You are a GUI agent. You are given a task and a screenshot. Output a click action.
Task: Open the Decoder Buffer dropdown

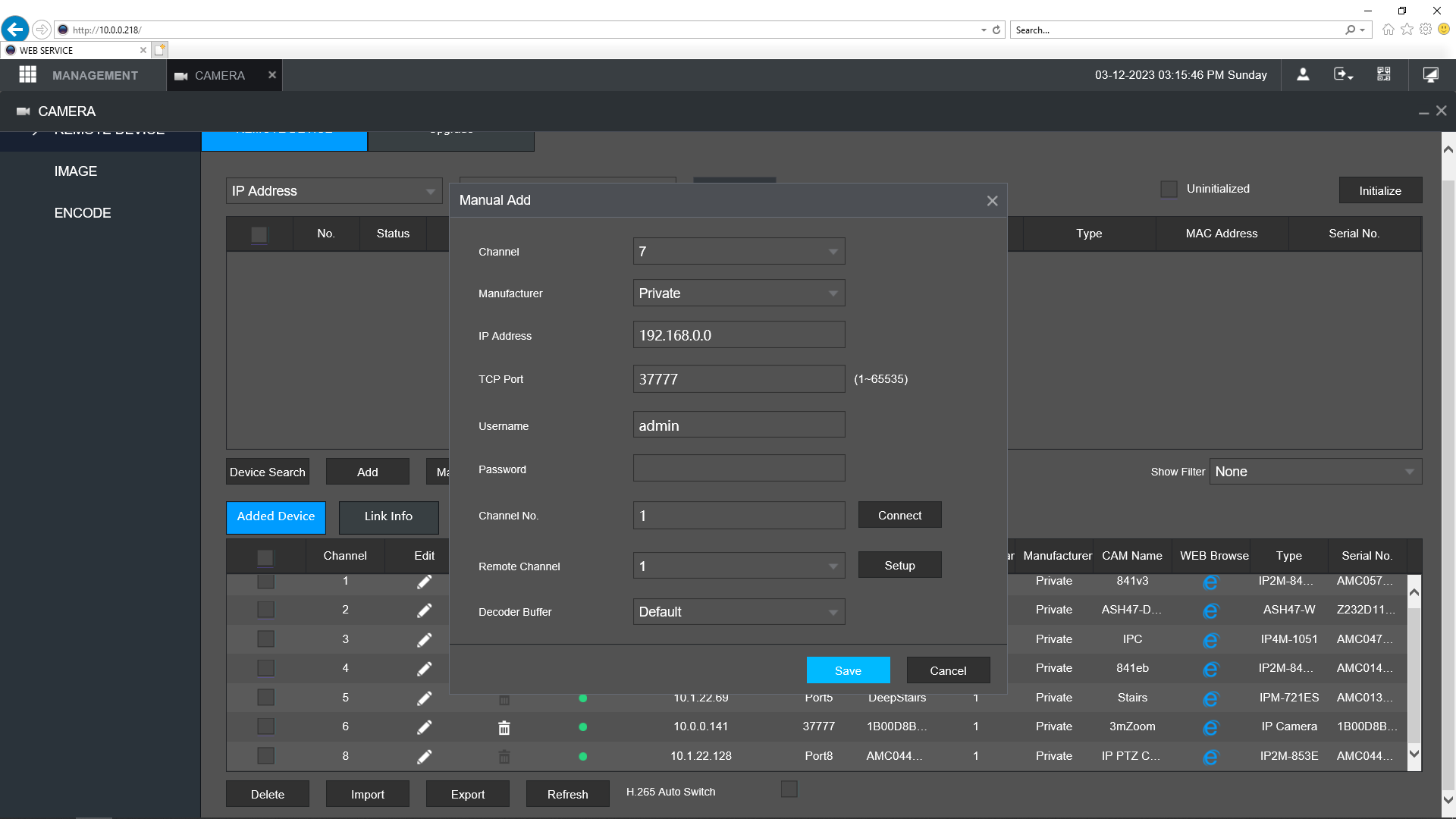pyautogui.click(x=739, y=612)
